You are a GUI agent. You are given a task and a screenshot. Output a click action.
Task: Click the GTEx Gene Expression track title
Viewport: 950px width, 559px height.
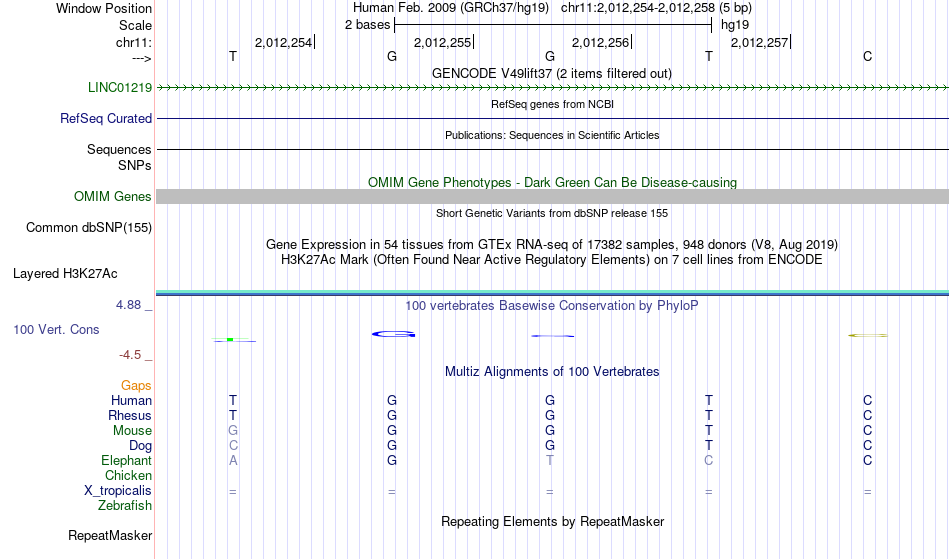tap(552, 244)
